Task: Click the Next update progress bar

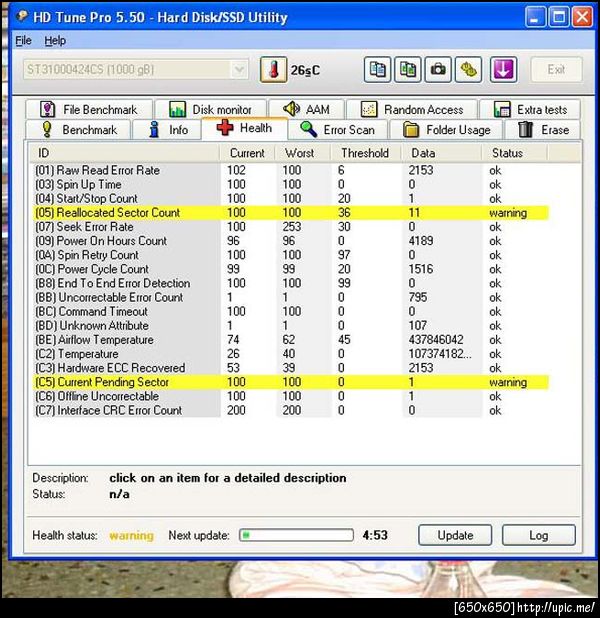Action: 296,535
